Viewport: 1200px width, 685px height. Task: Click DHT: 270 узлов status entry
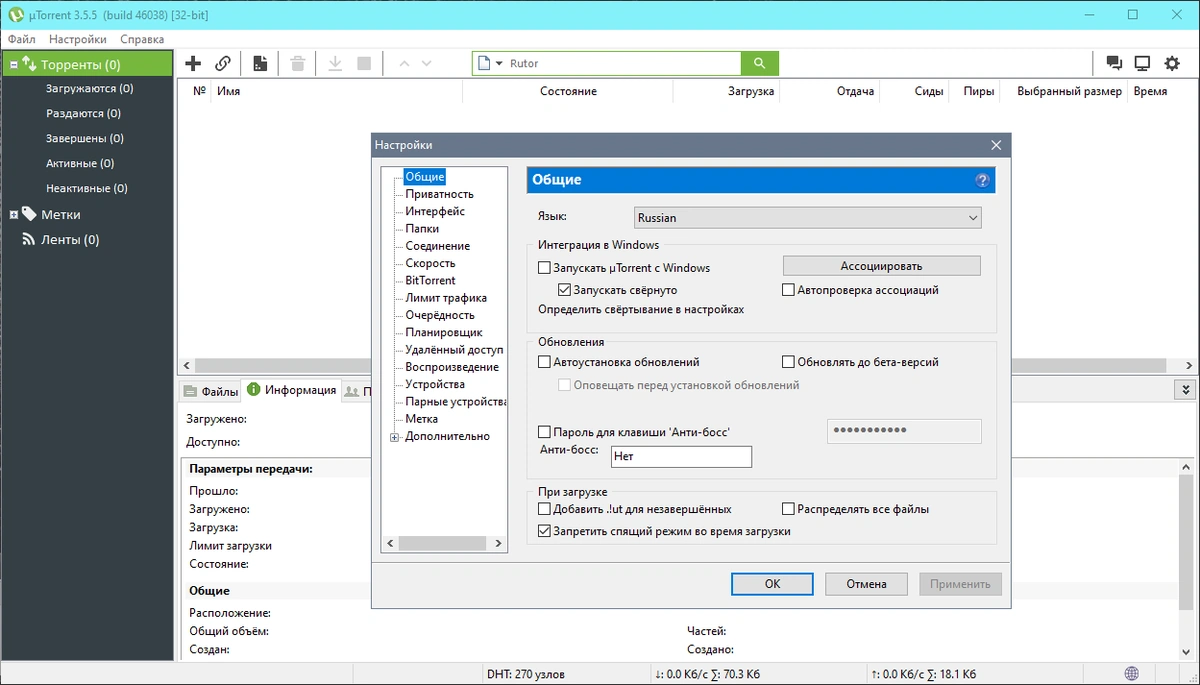[x=526, y=673]
